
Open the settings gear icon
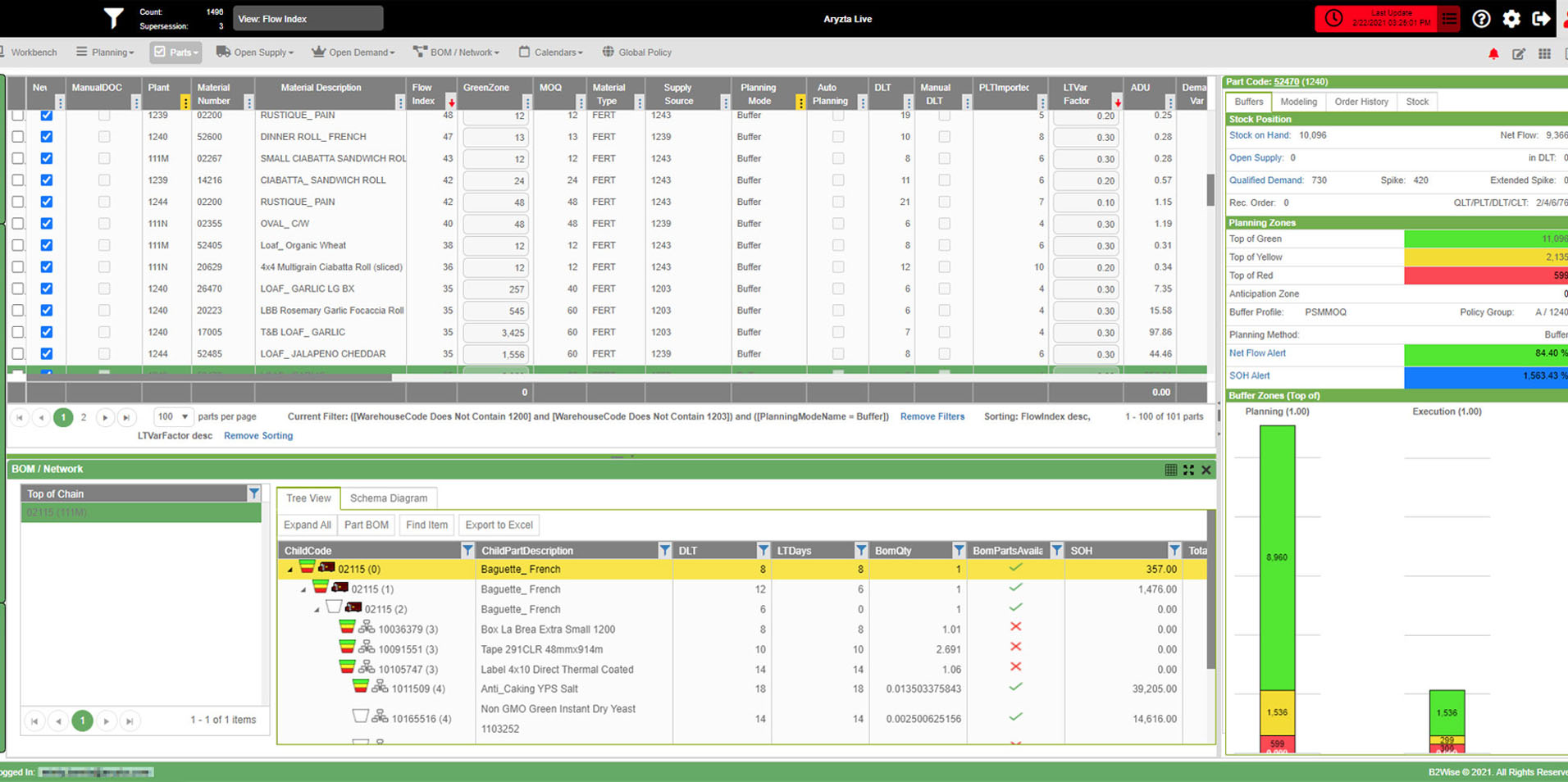(1511, 19)
